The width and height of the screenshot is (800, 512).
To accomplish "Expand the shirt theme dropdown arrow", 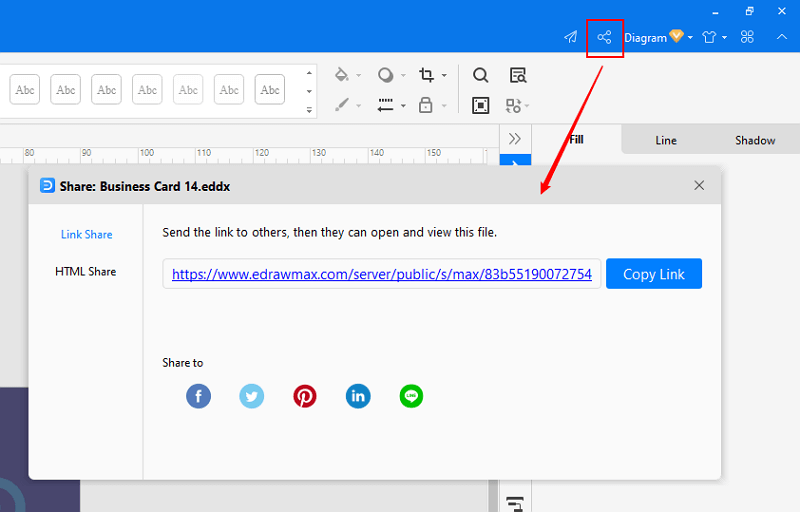I will [x=724, y=38].
